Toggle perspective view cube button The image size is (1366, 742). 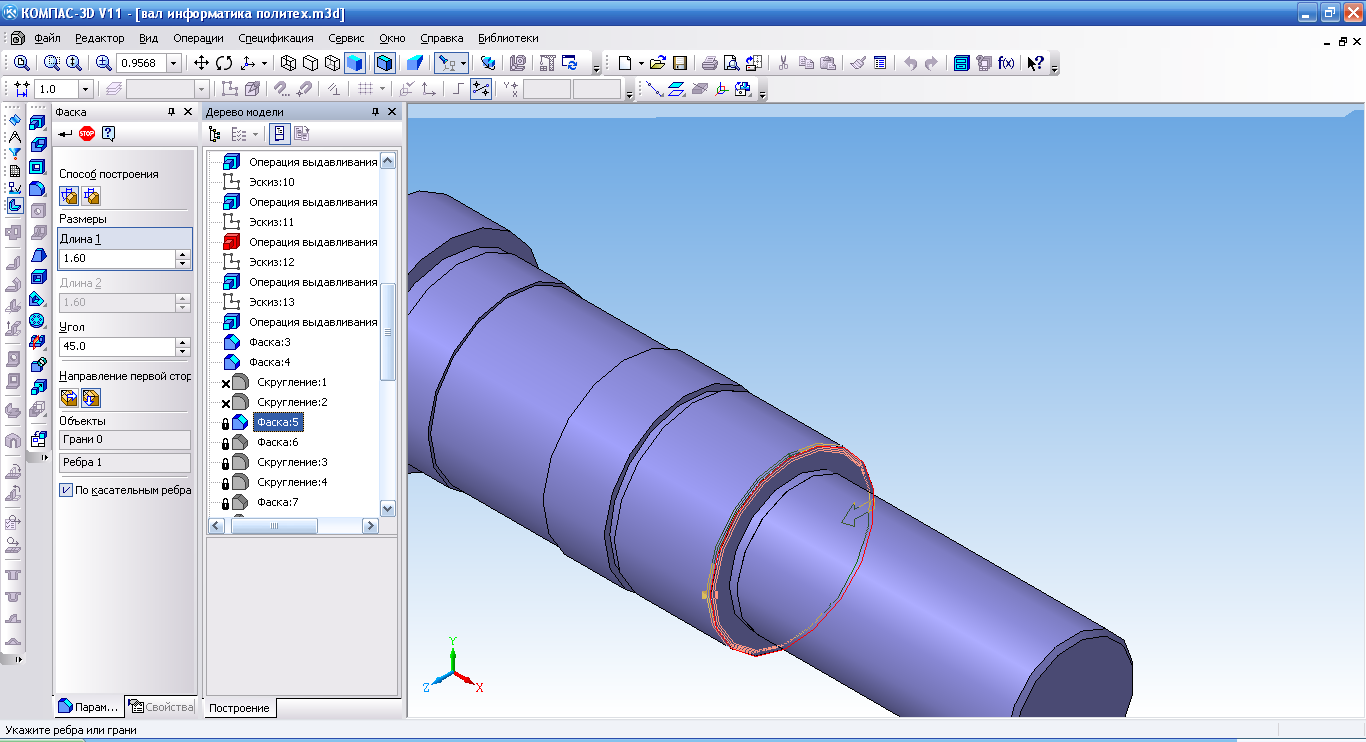coord(413,63)
